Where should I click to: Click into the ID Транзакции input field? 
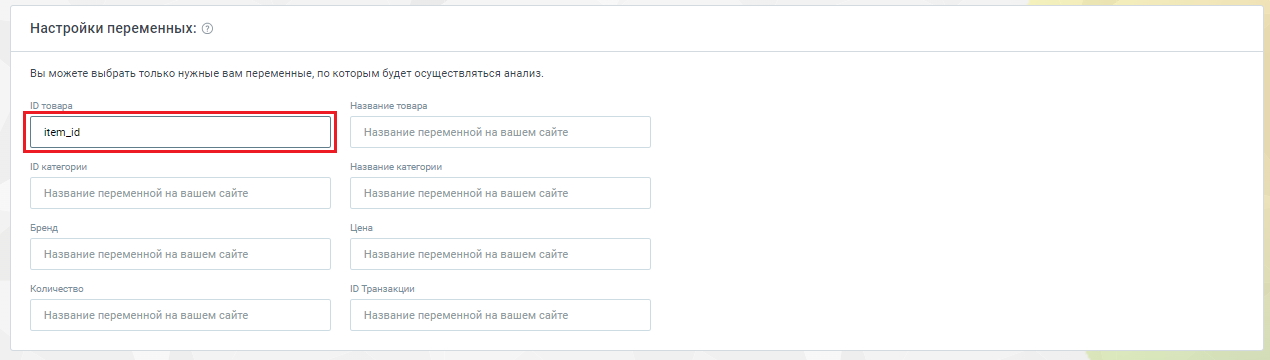point(500,315)
